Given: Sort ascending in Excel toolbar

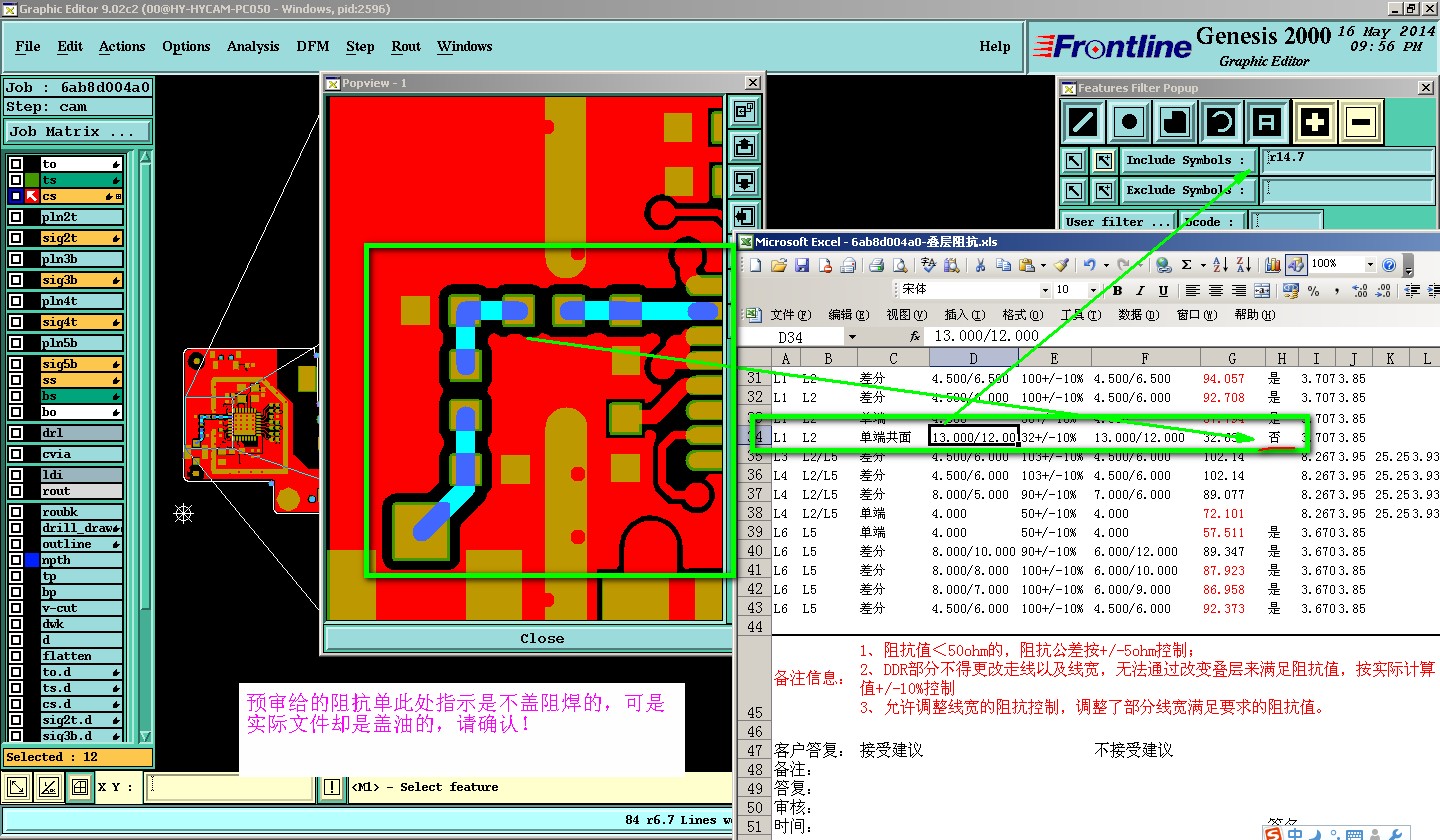Looking at the screenshot, I should (x=1220, y=265).
